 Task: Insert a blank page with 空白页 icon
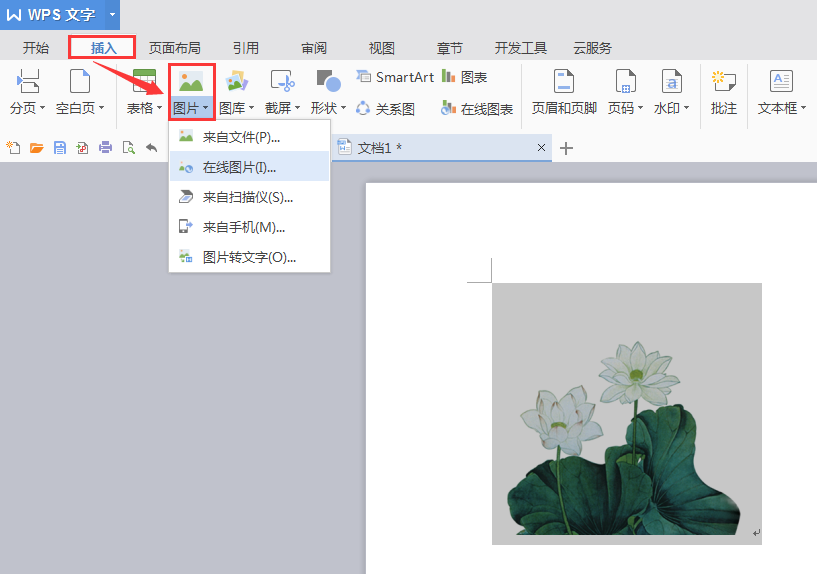point(80,81)
